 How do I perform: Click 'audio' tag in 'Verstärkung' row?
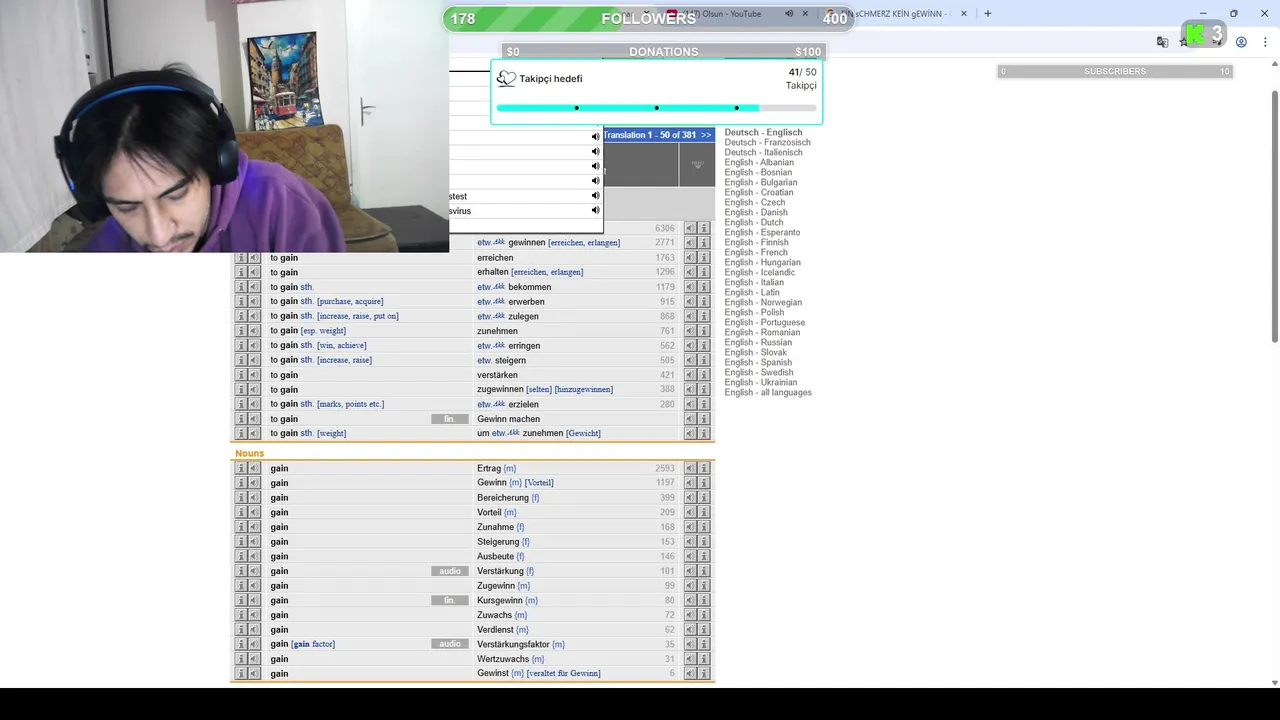point(450,571)
